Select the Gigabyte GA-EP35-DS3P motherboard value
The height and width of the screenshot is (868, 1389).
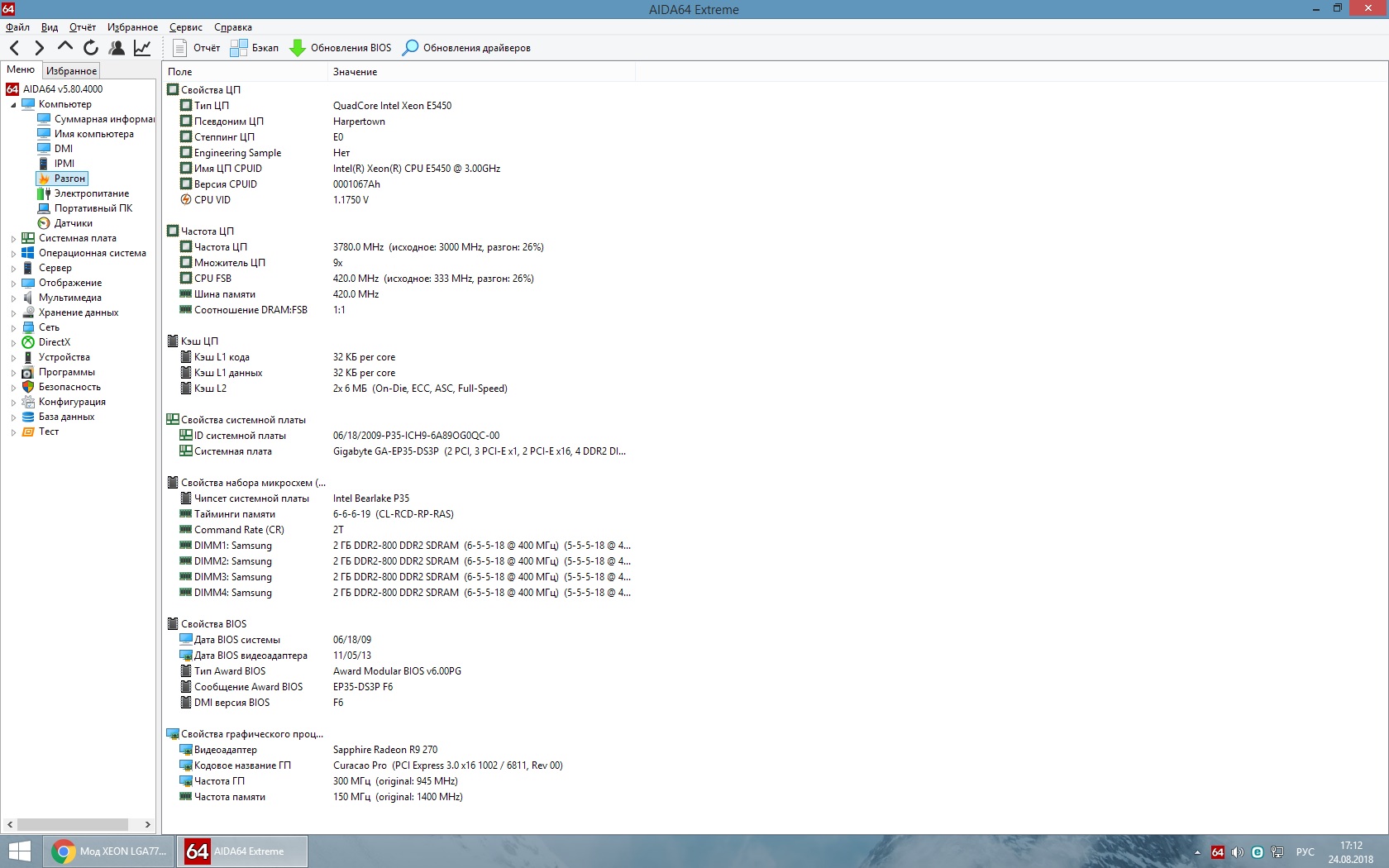coord(480,451)
